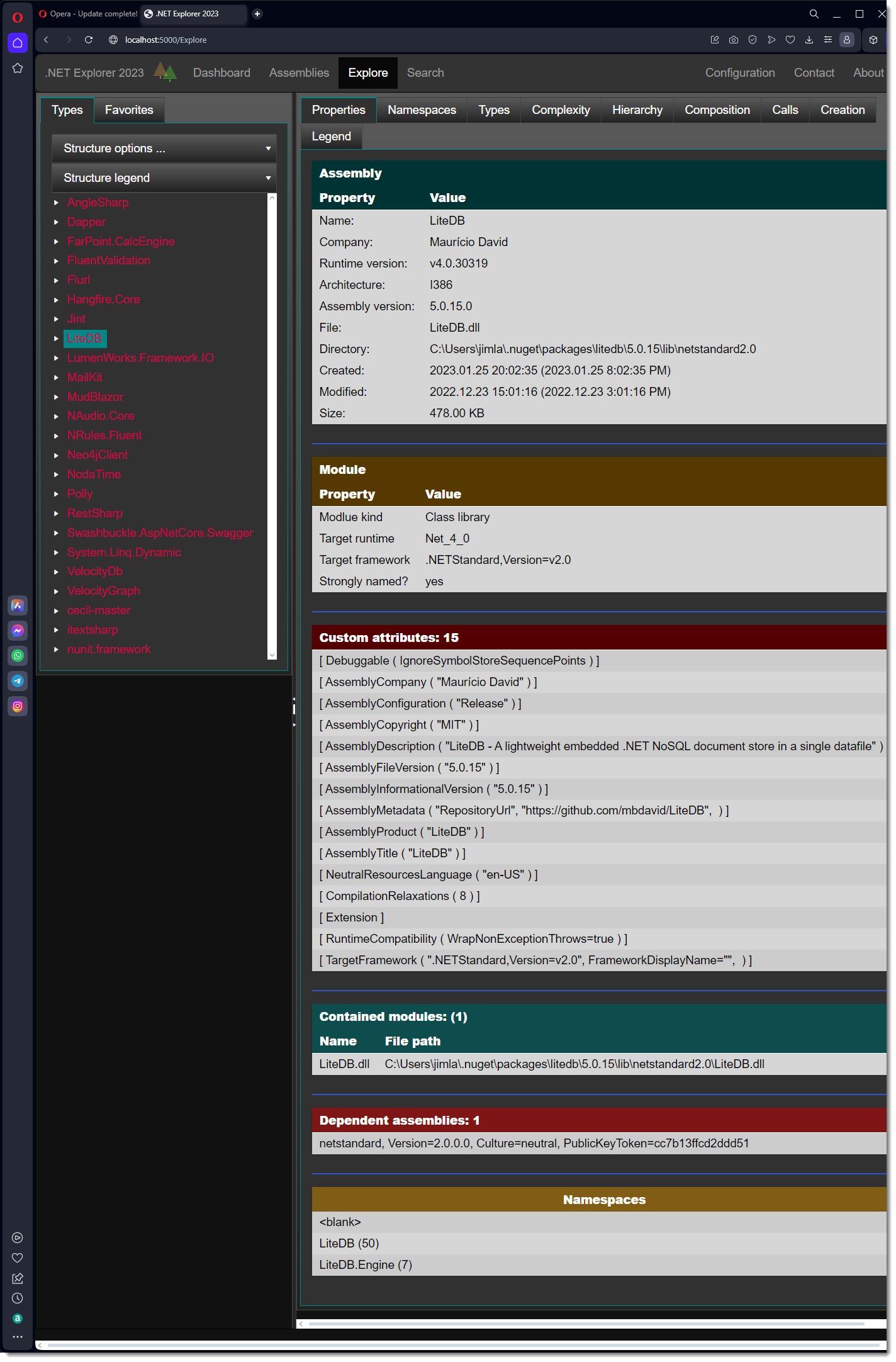Open sidebar History clock icon

tap(18, 1298)
